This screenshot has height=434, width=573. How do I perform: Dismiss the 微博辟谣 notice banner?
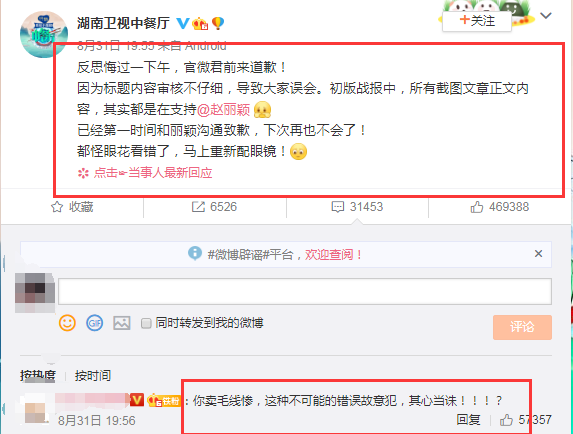pyautogui.click(x=538, y=254)
